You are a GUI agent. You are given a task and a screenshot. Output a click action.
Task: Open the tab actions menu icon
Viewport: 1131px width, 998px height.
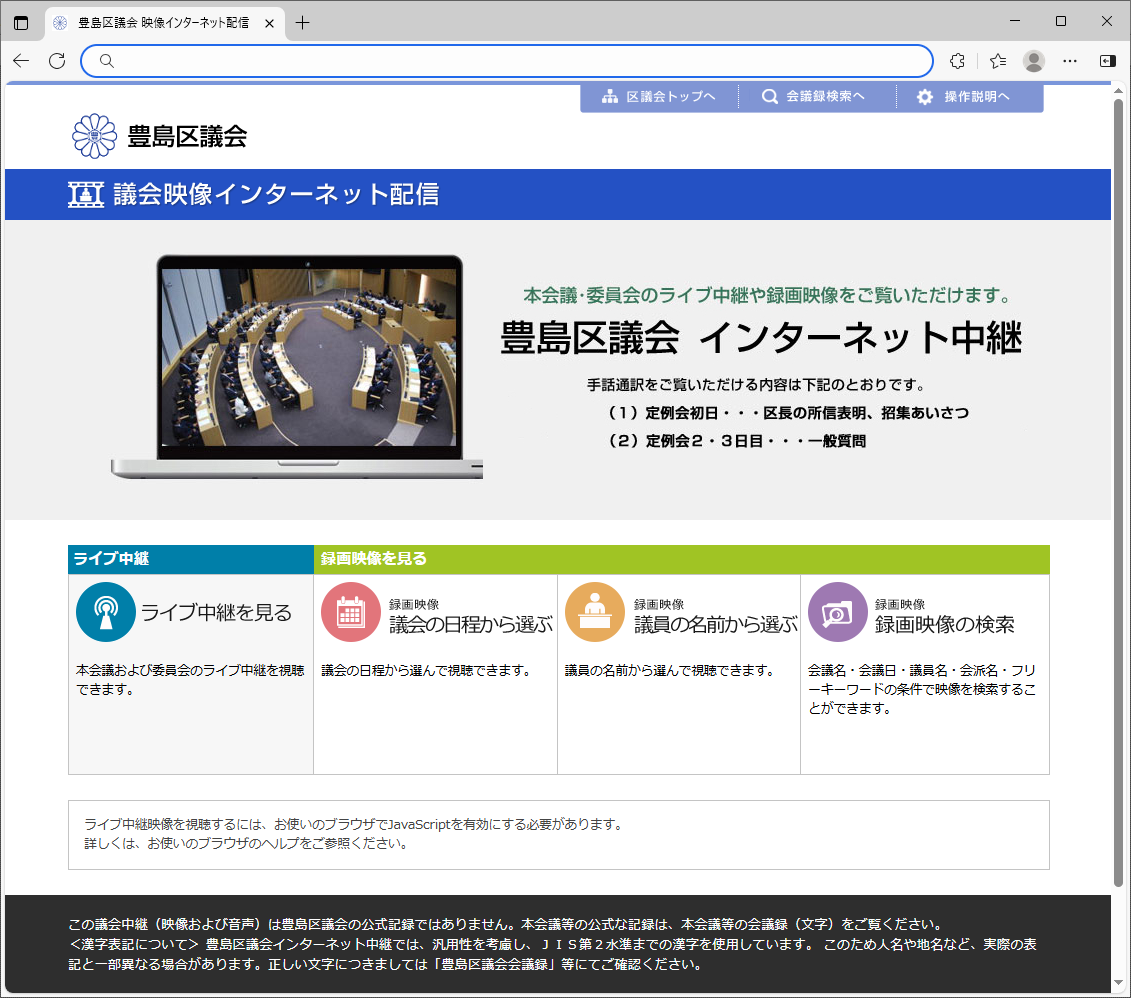[x=21, y=23]
